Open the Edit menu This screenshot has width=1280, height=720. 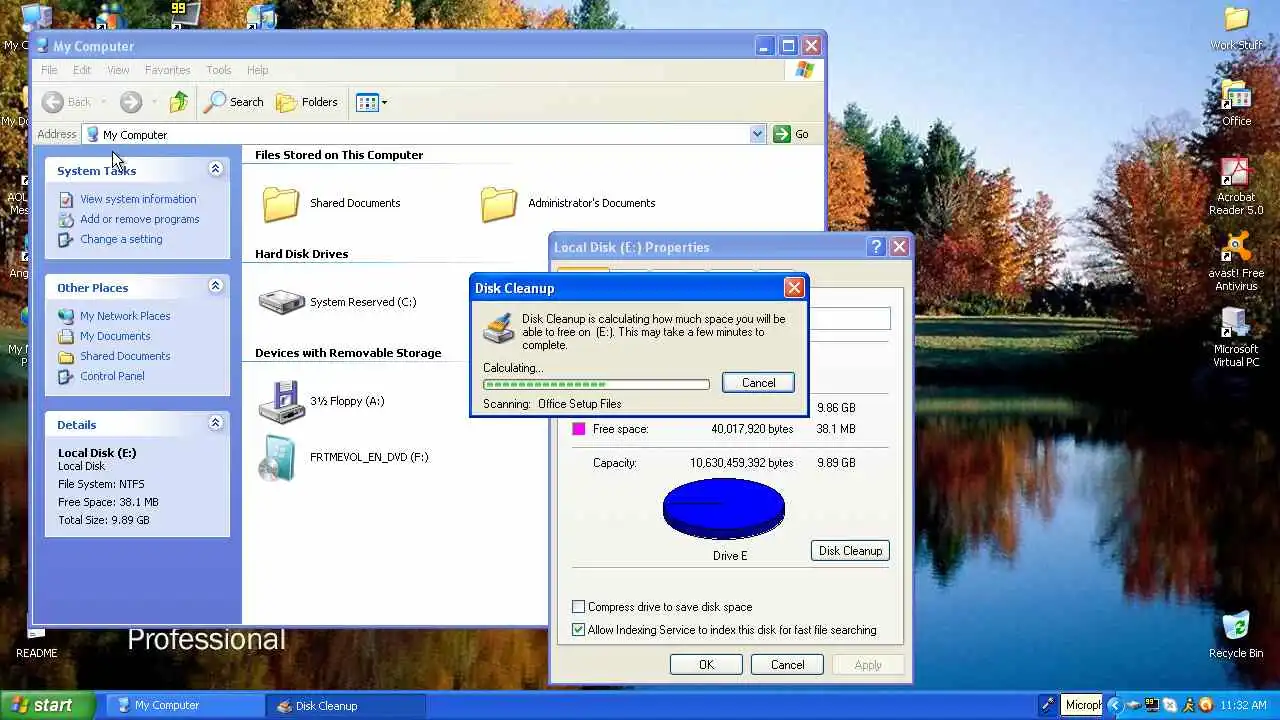click(x=82, y=70)
